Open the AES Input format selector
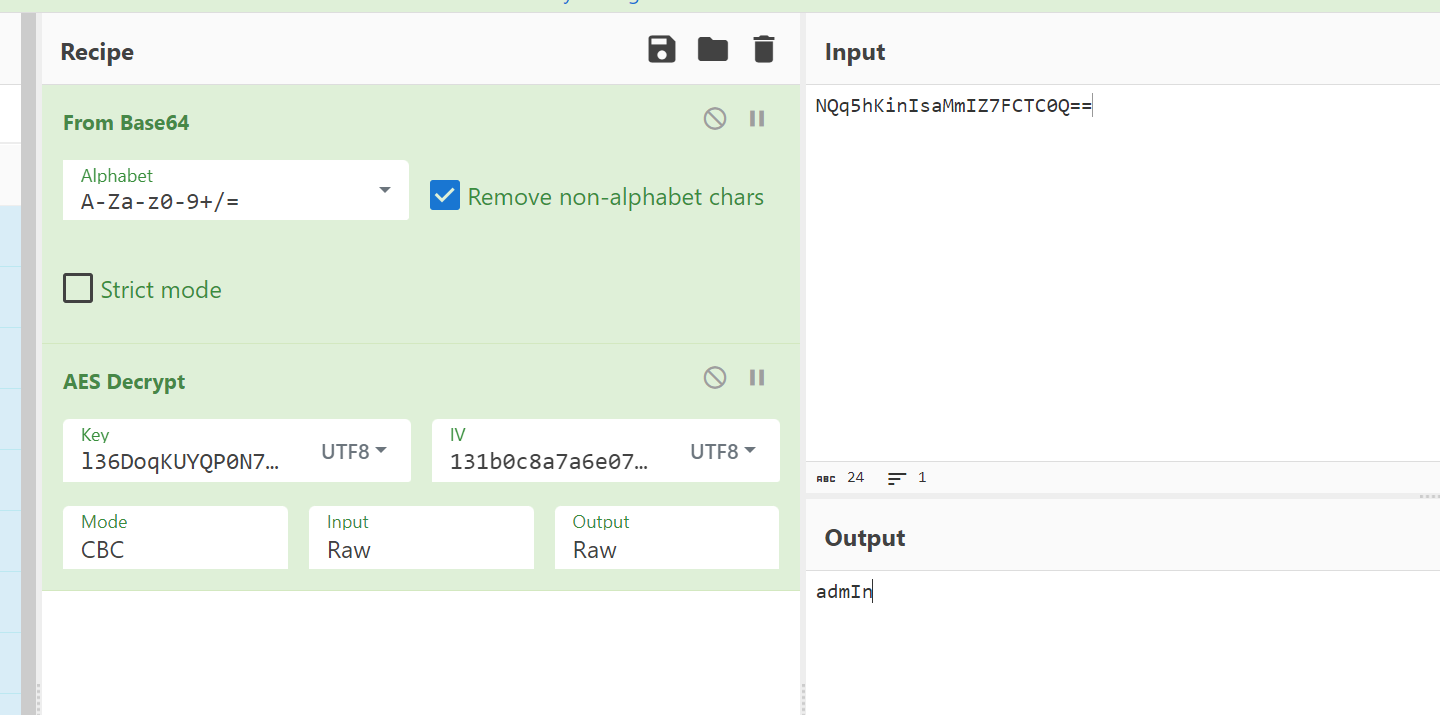1440x715 pixels. point(421,538)
